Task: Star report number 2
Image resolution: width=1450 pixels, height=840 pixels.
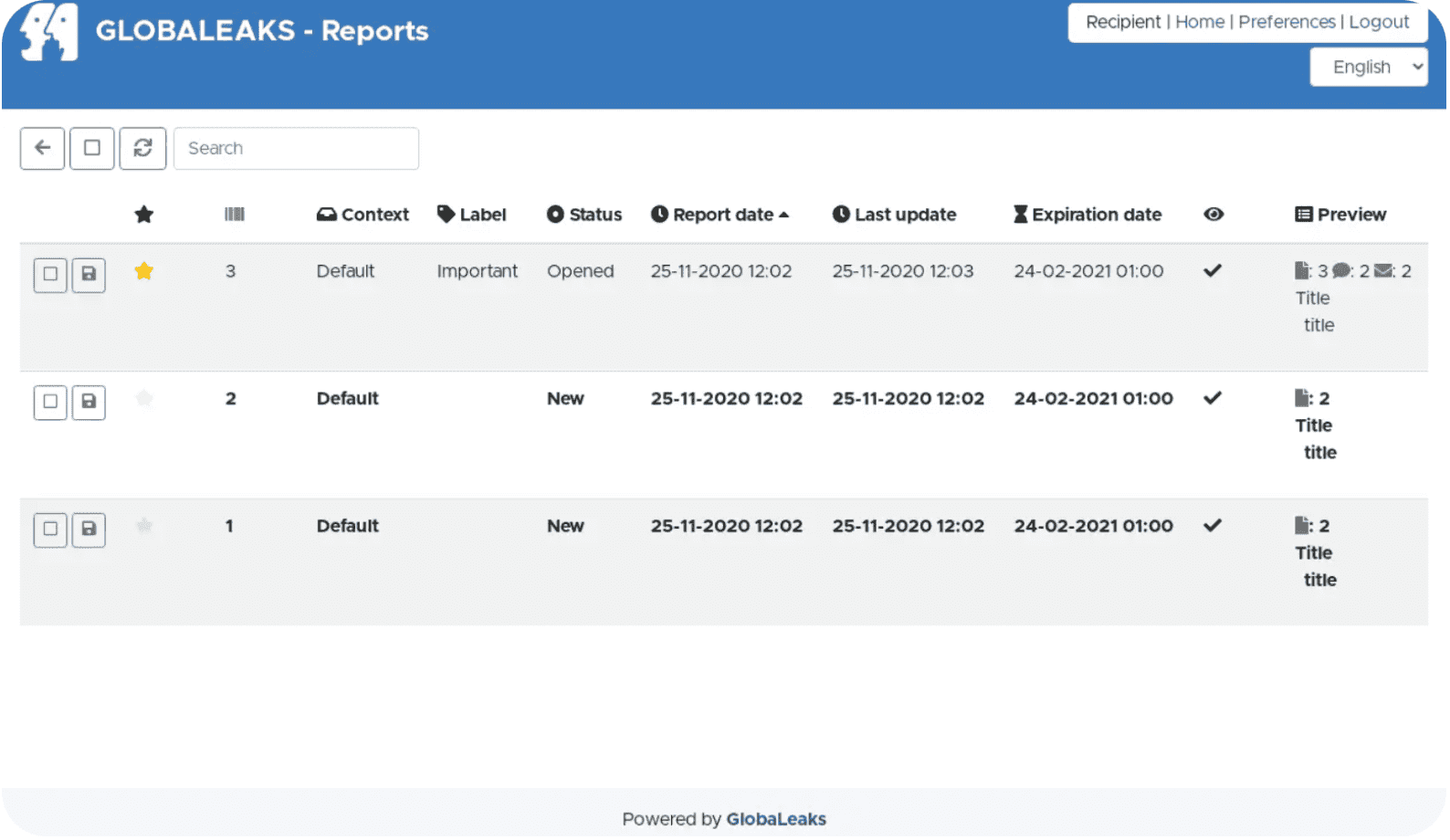Action: click(143, 398)
